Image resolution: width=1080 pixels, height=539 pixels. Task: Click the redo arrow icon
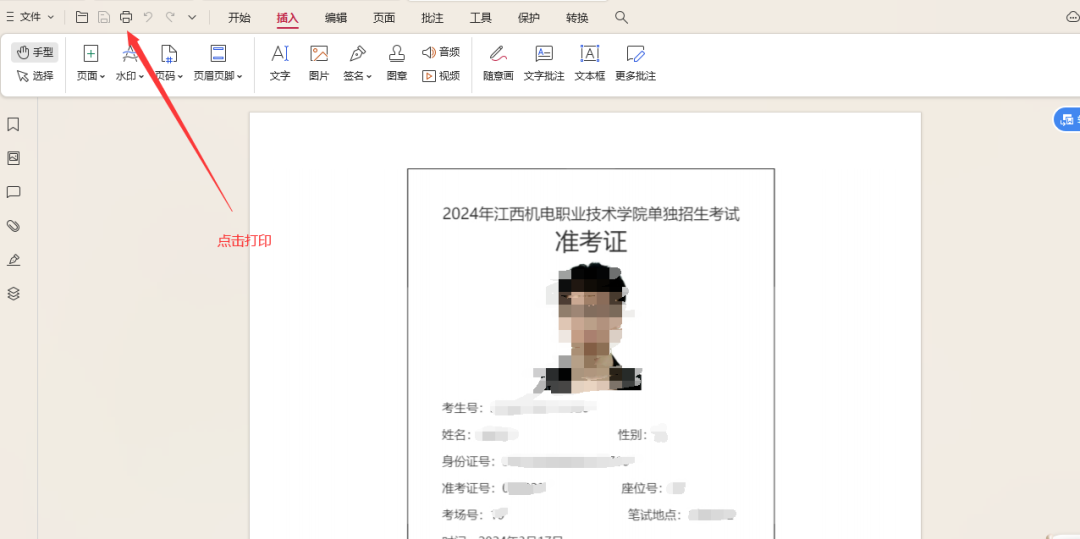[x=169, y=17]
